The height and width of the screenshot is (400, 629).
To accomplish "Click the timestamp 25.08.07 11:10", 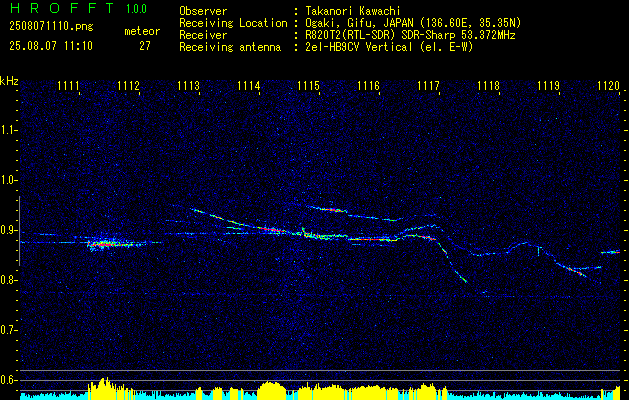I will [x=51, y=46].
